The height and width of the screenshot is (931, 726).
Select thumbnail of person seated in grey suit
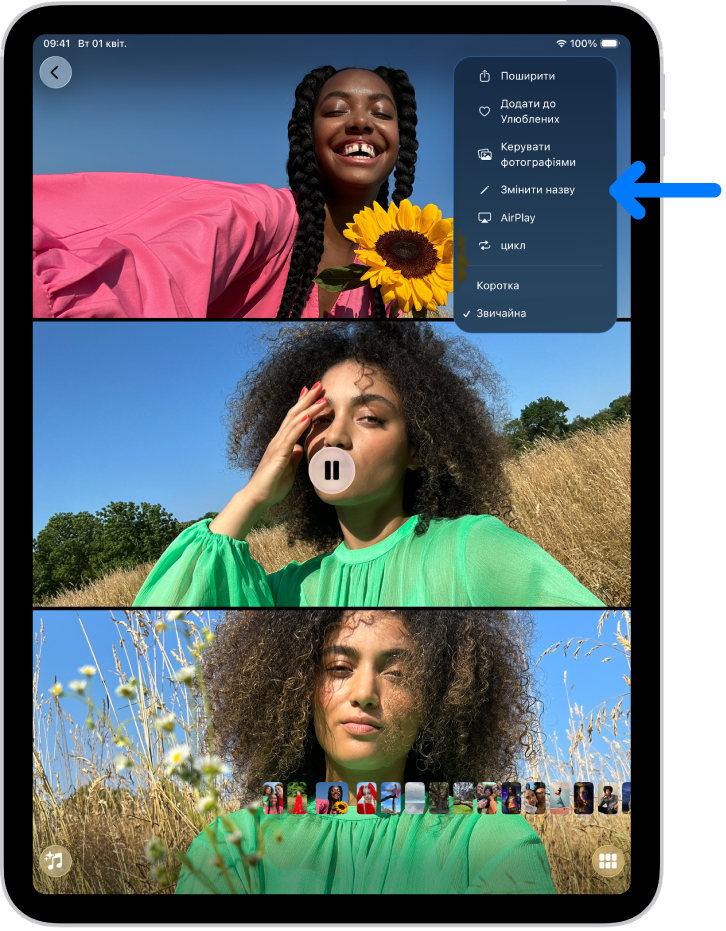(x=607, y=797)
